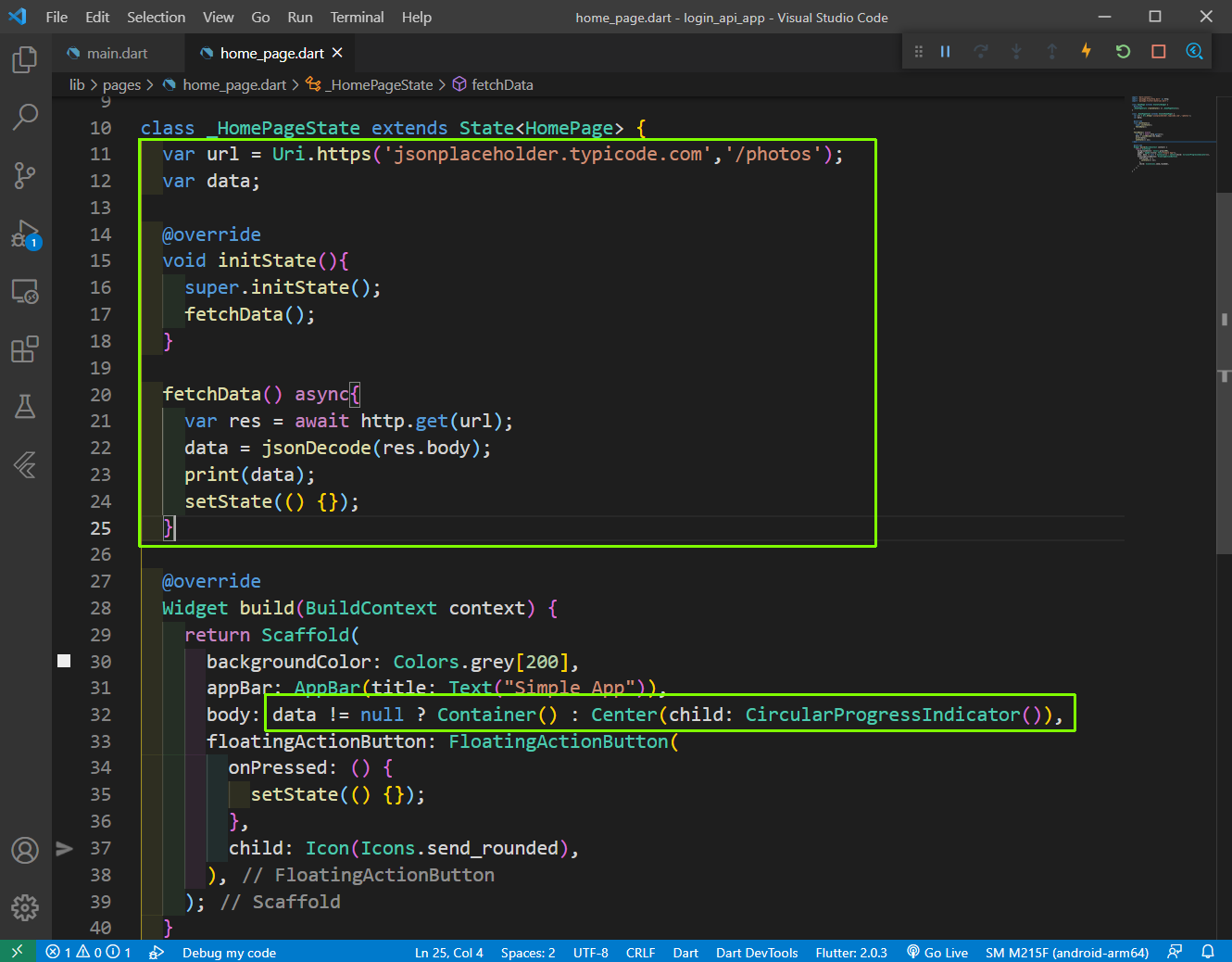Click 'Go Live' in status bar
This screenshot has width=1232, height=962.
(937, 952)
